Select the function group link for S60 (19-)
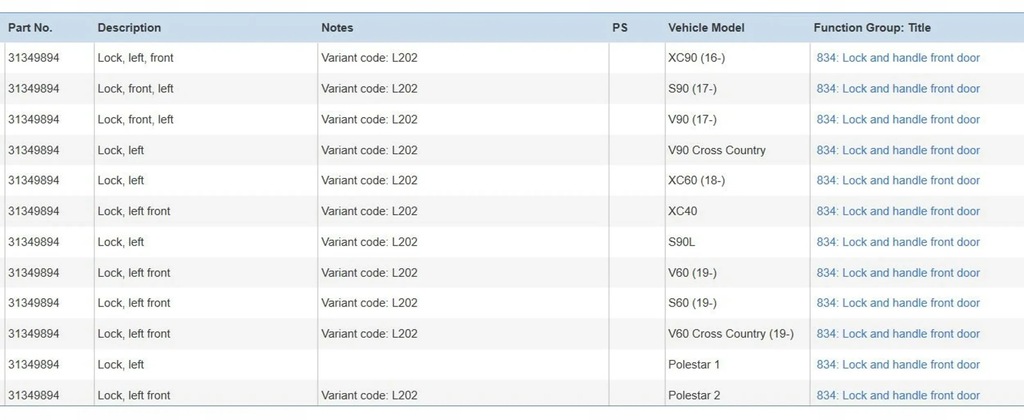This screenshot has width=1024, height=420. 898,303
